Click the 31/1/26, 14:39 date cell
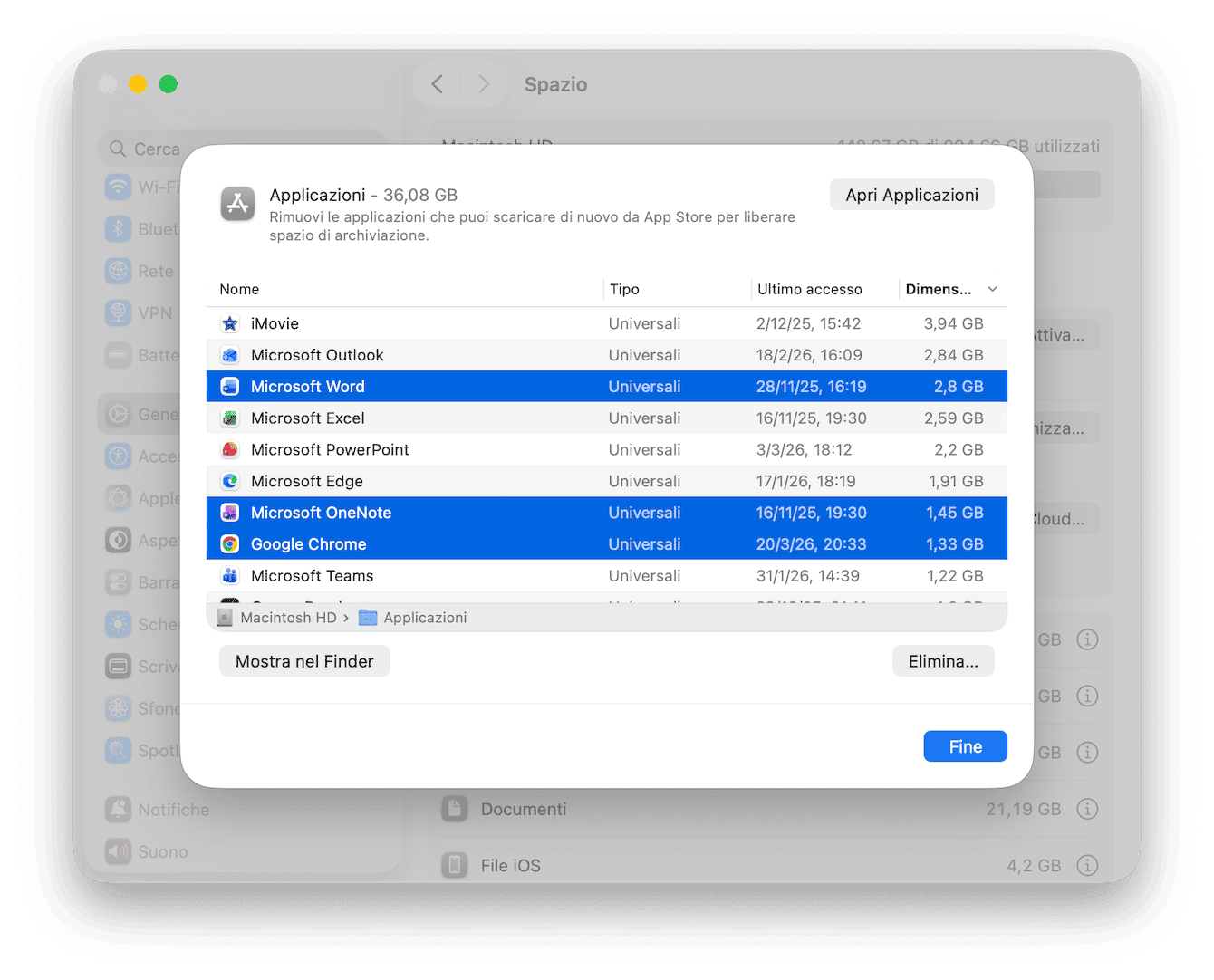This screenshot has width=1214, height=980. pyautogui.click(x=807, y=576)
